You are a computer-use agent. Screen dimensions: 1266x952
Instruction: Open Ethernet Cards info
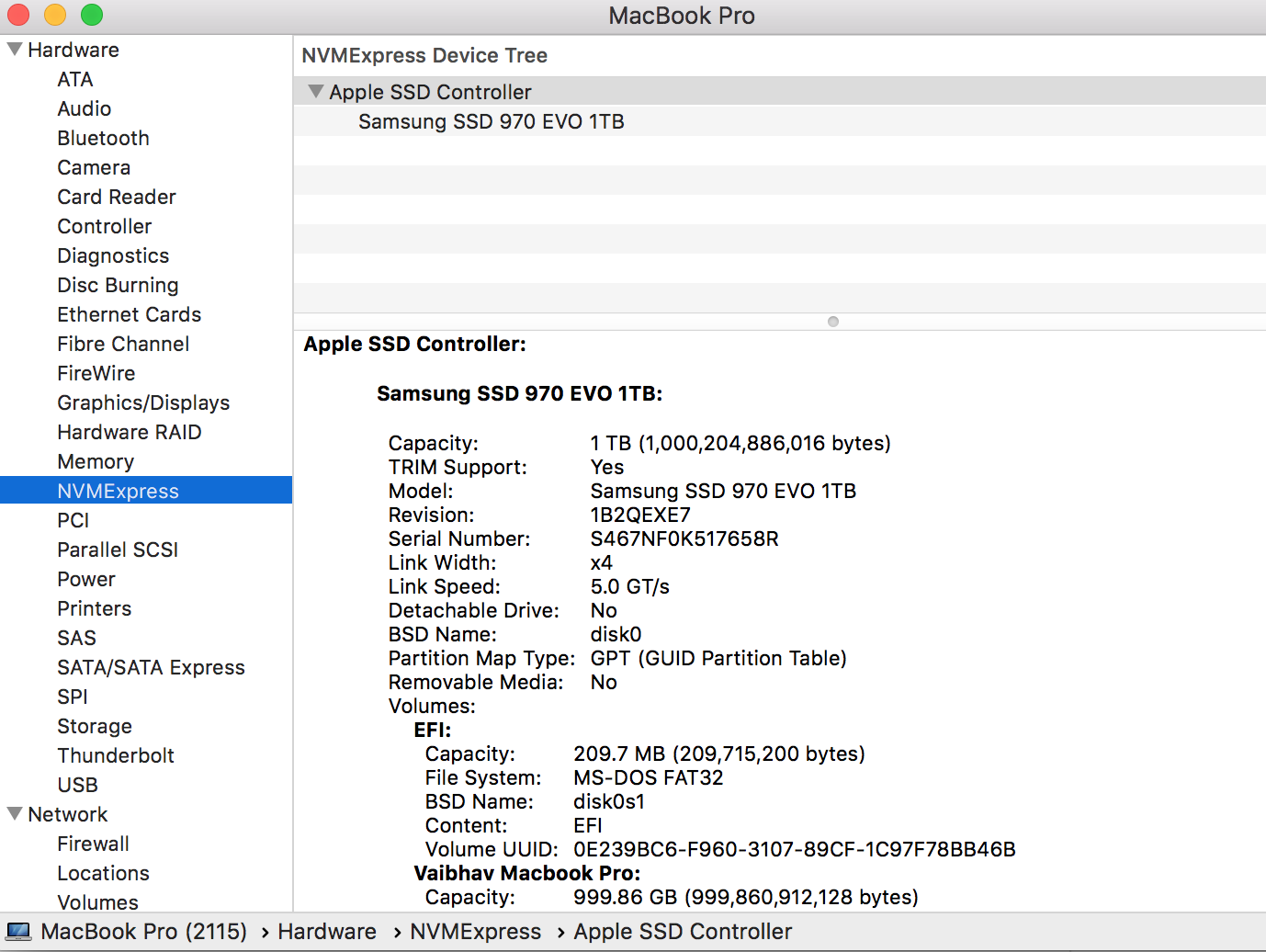click(130, 314)
